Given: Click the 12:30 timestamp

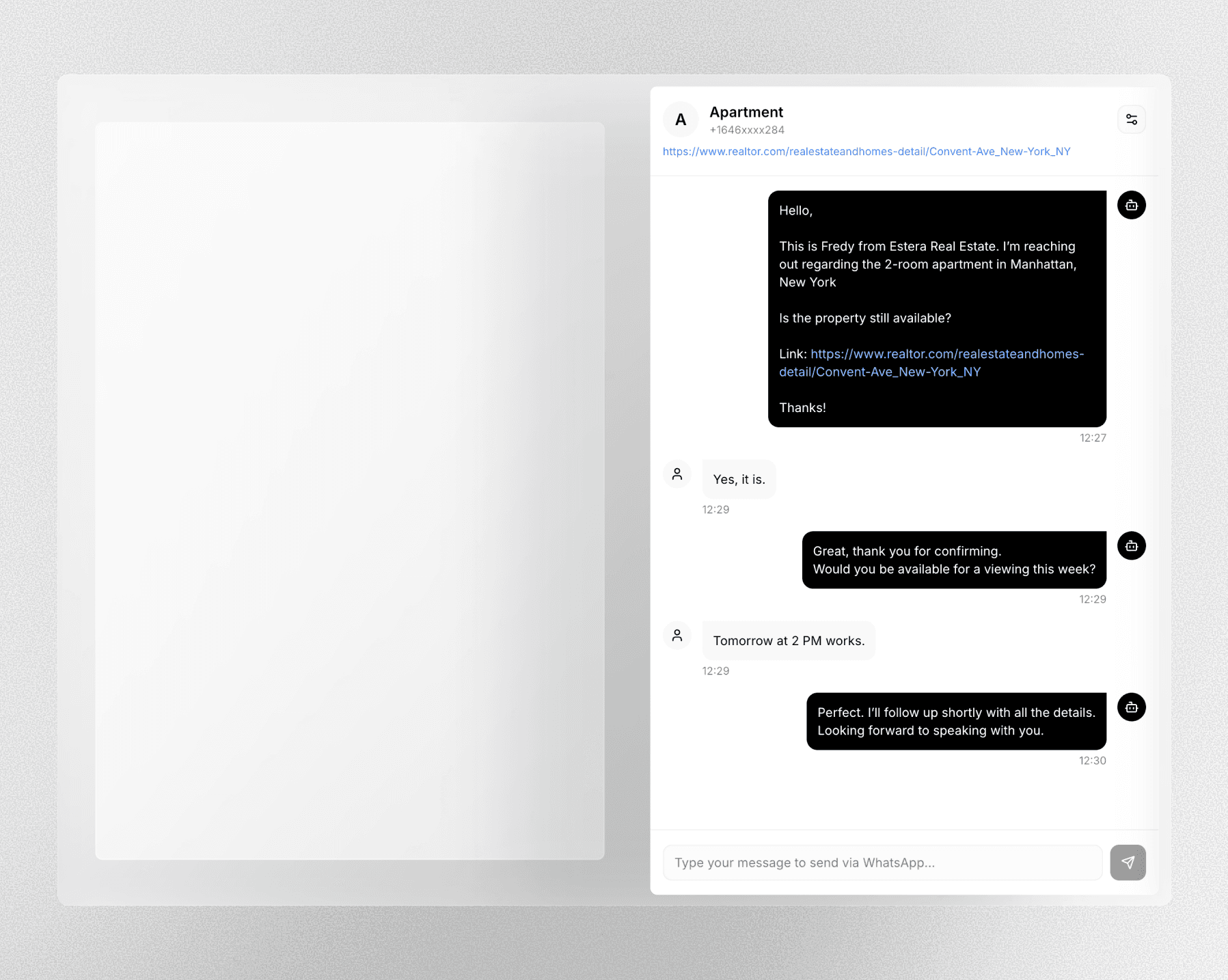Looking at the screenshot, I should (1092, 761).
